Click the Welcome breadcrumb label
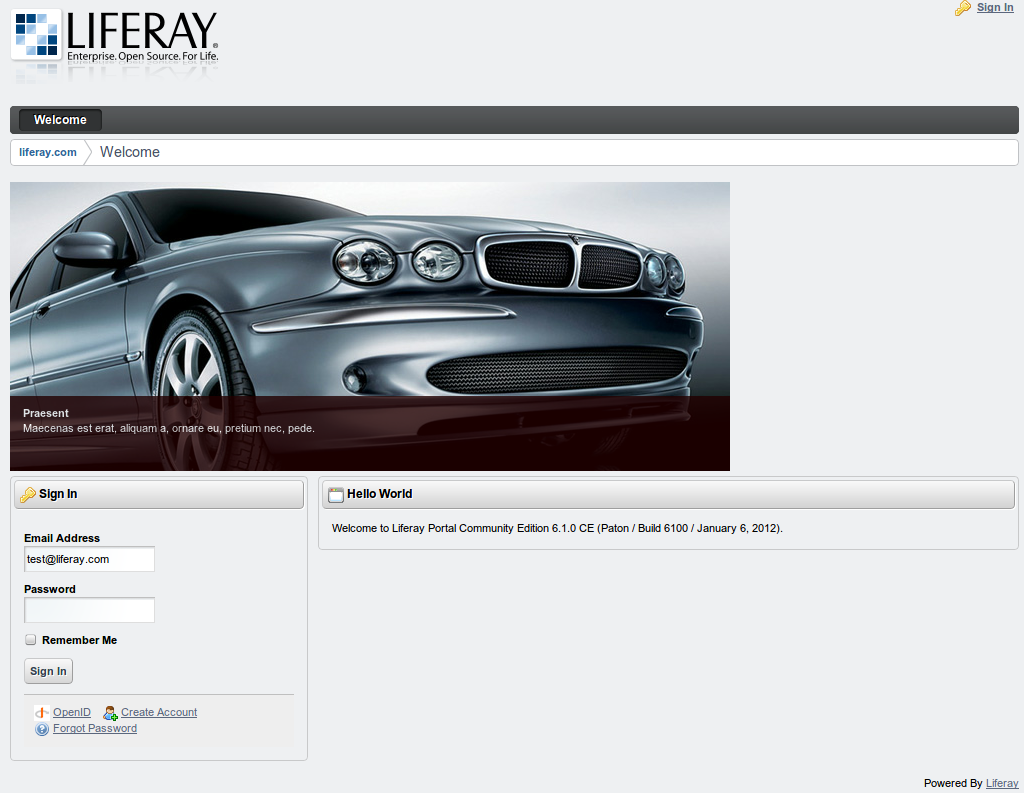 pos(129,152)
